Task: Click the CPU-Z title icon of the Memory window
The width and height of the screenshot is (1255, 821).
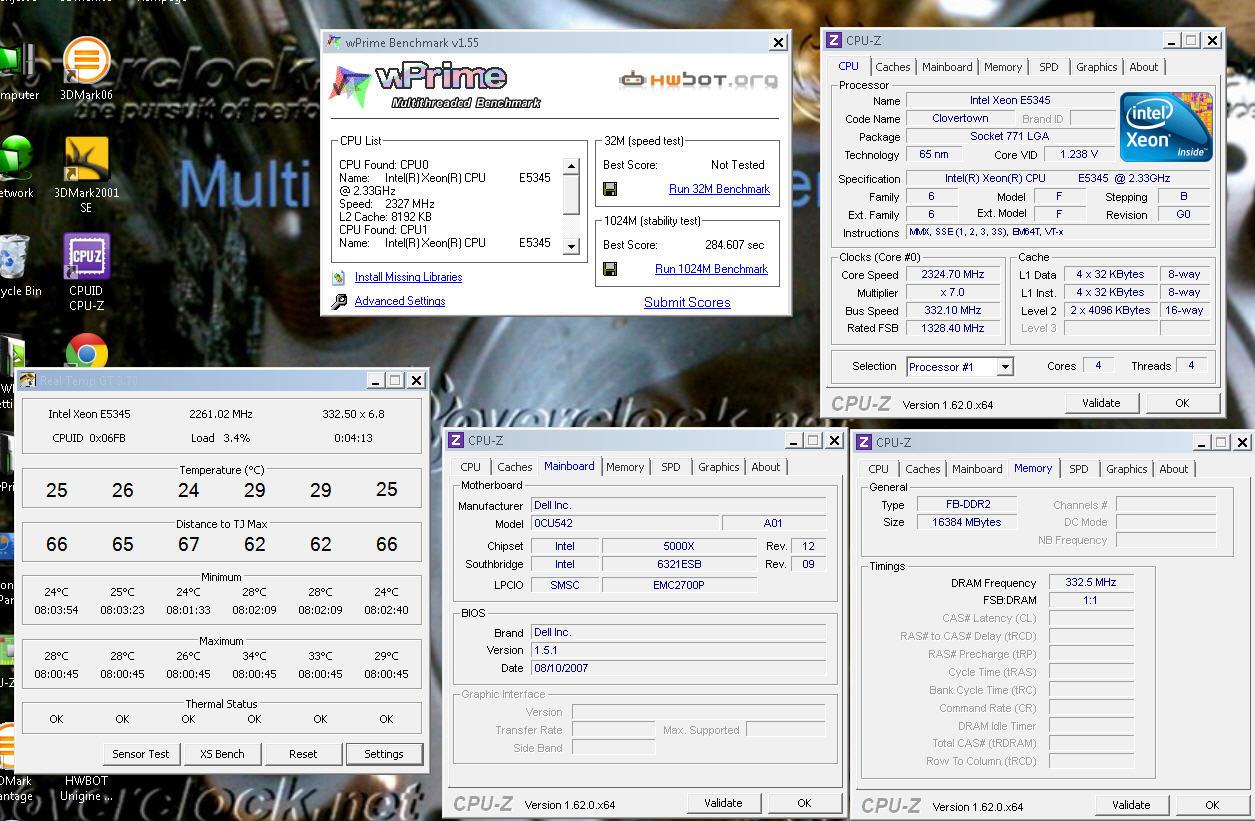Action: (864, 442)
